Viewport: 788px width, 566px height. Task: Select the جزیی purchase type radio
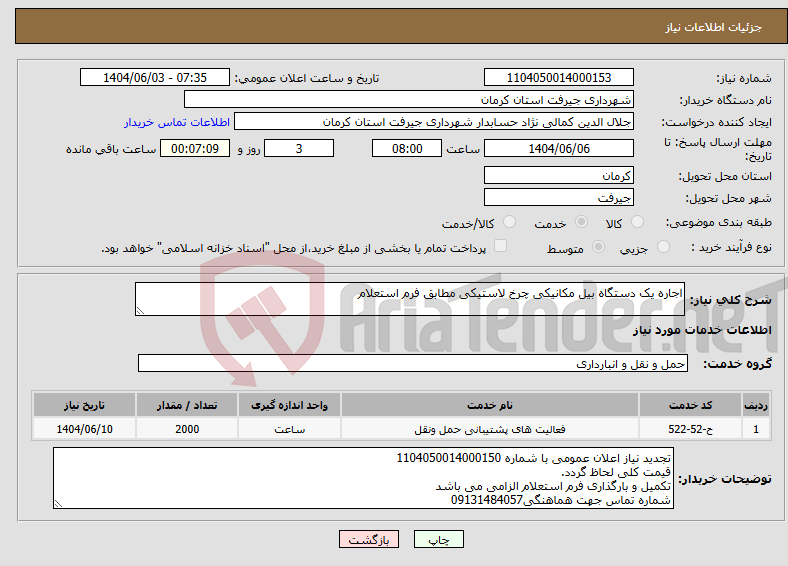pos(663,246)
